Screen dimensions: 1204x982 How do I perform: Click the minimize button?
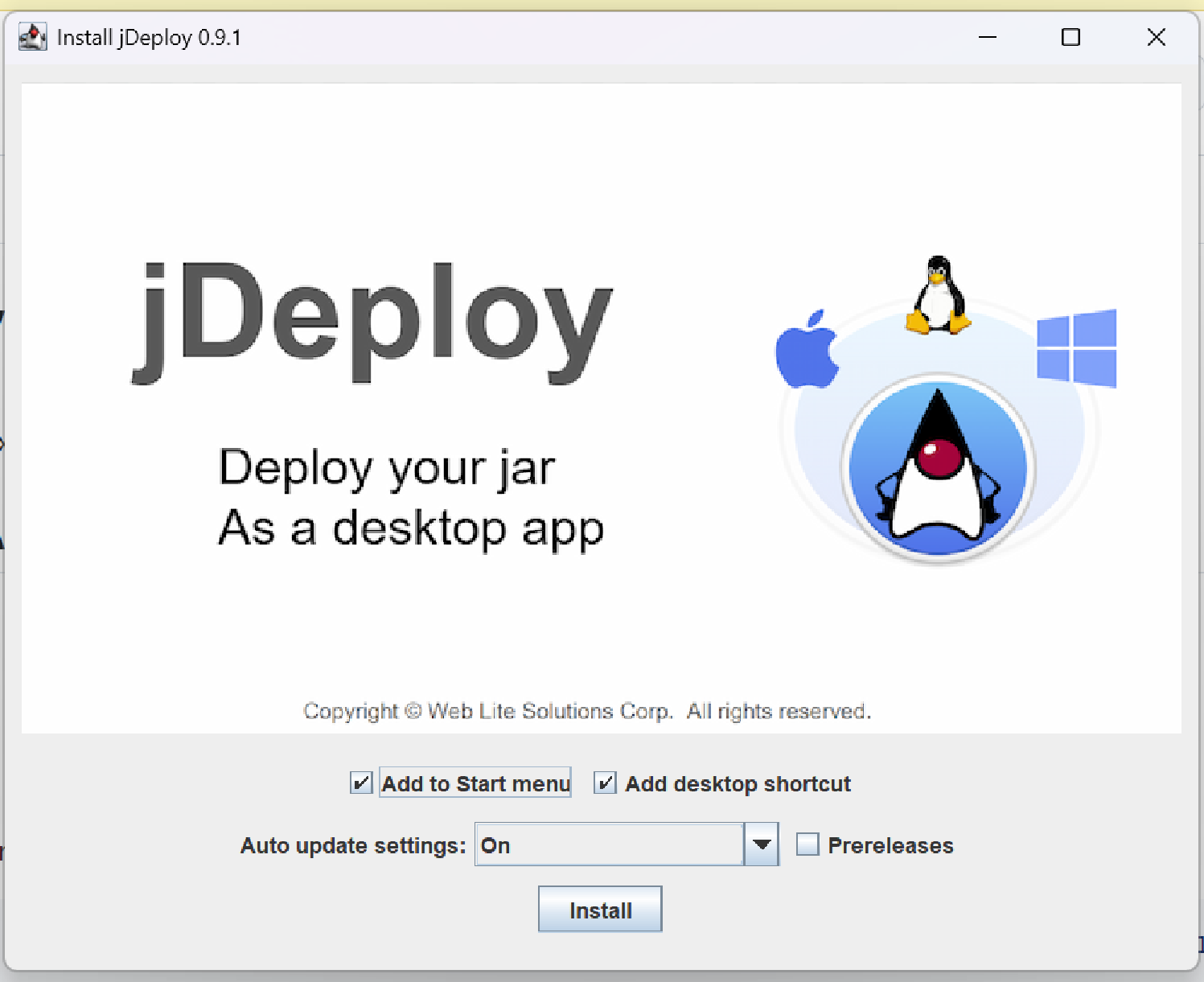pyautogui.click(x=988, y=37)
